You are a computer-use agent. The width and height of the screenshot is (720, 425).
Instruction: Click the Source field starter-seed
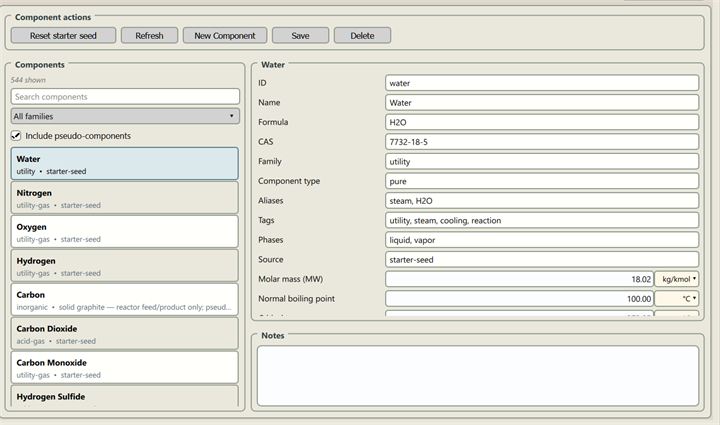coord(542,260)
